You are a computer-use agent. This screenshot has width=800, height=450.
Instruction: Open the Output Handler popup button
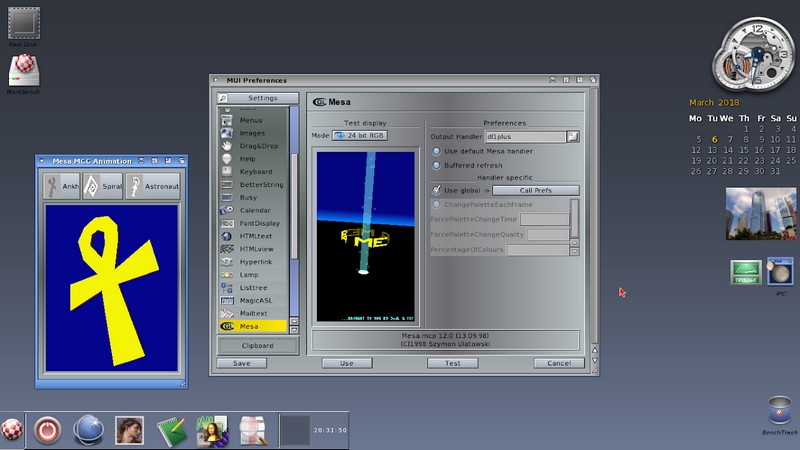573,136
